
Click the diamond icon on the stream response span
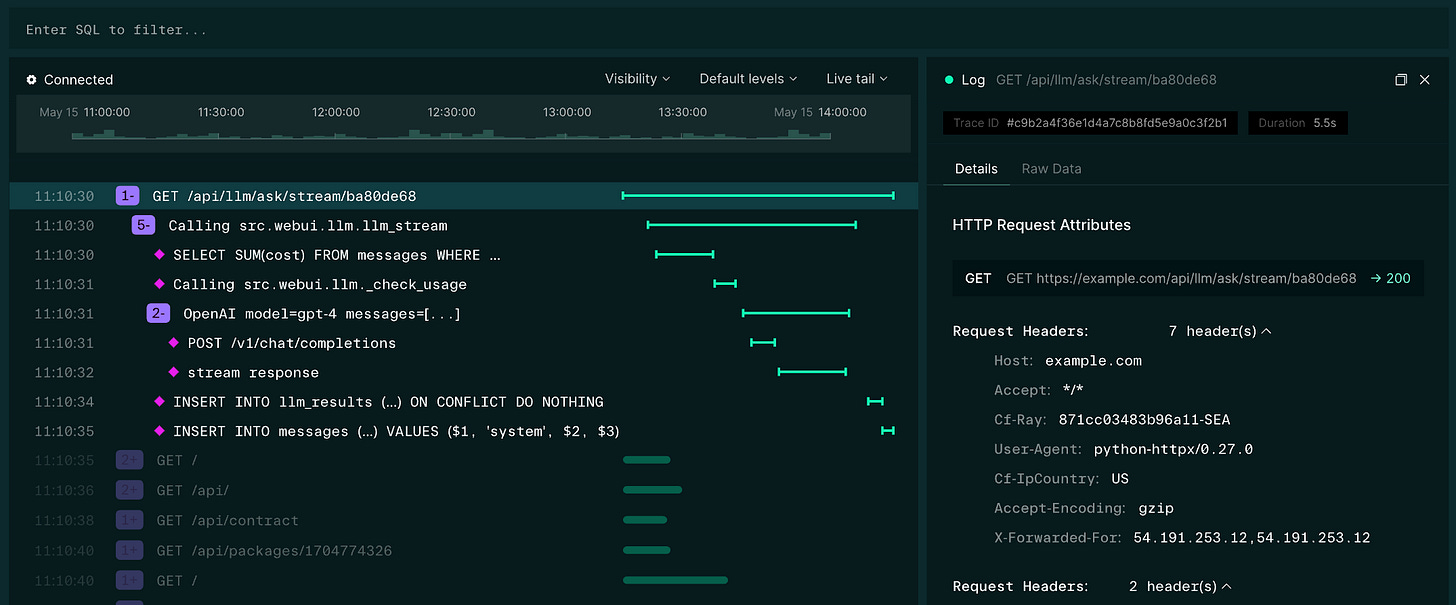tap(174, 371)
